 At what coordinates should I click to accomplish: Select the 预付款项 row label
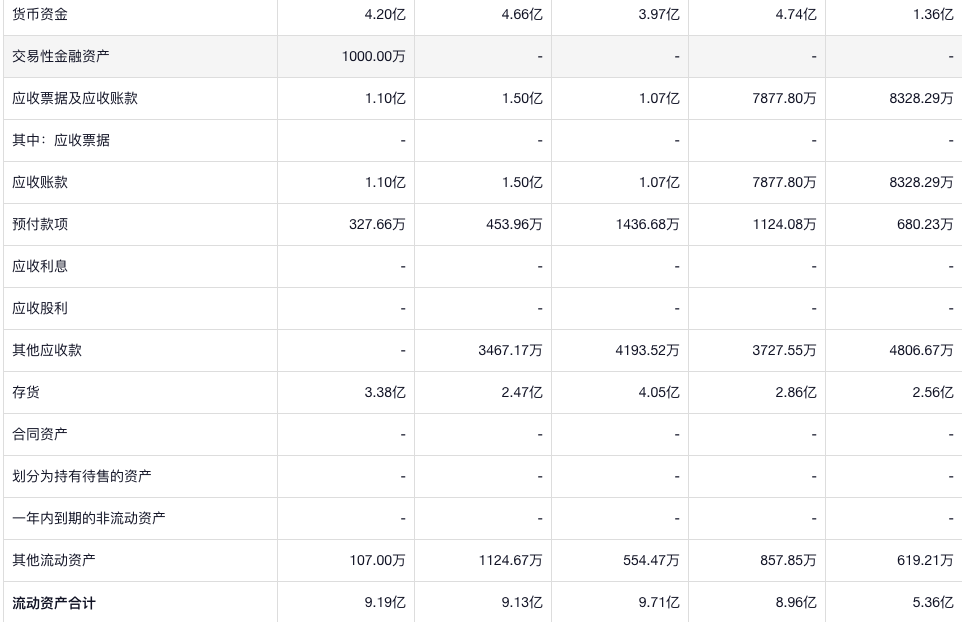pos(40,224)
